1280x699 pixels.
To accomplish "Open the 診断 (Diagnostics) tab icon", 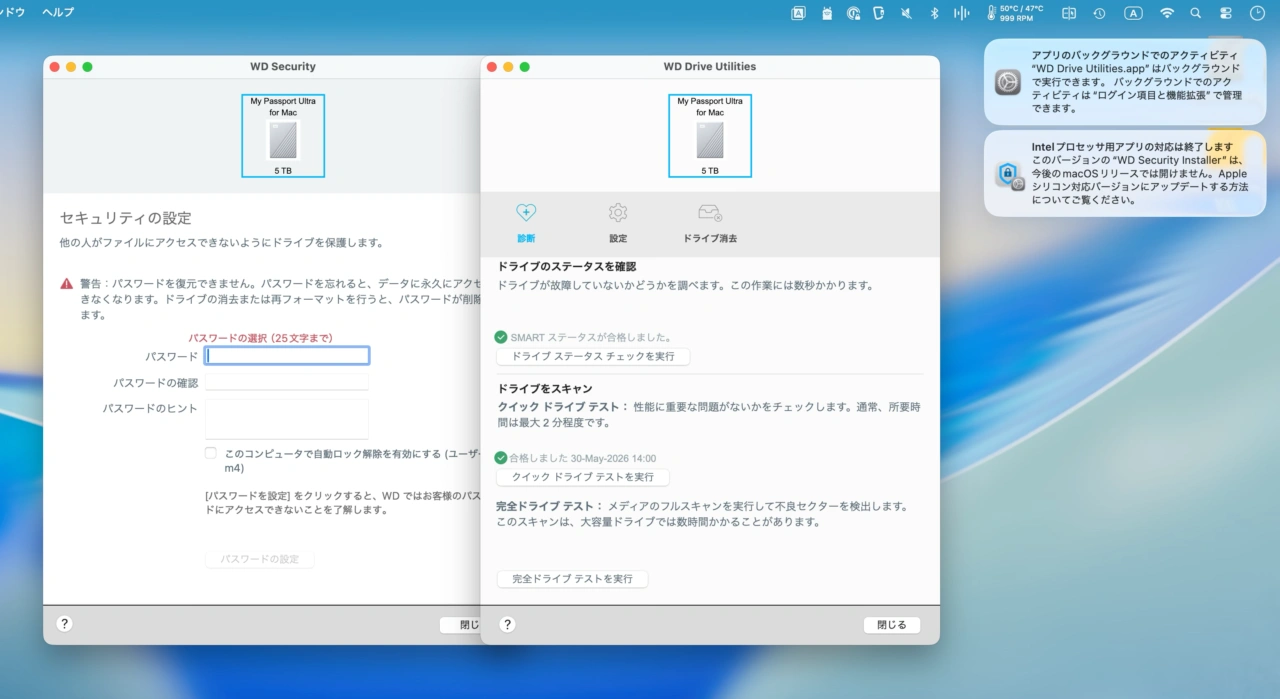I will tap(526, 213).
